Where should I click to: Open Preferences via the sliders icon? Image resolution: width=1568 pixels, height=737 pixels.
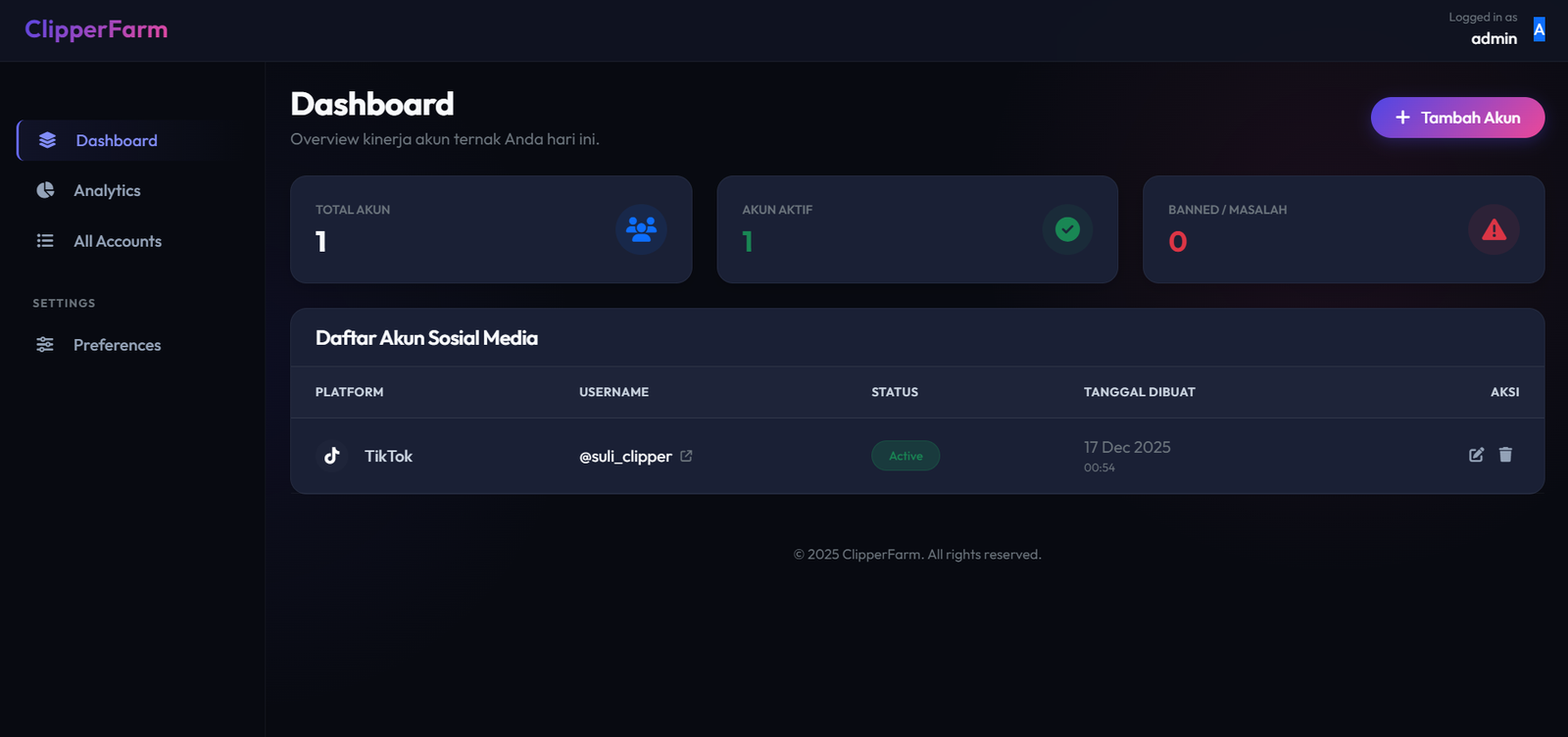[44, 345]
